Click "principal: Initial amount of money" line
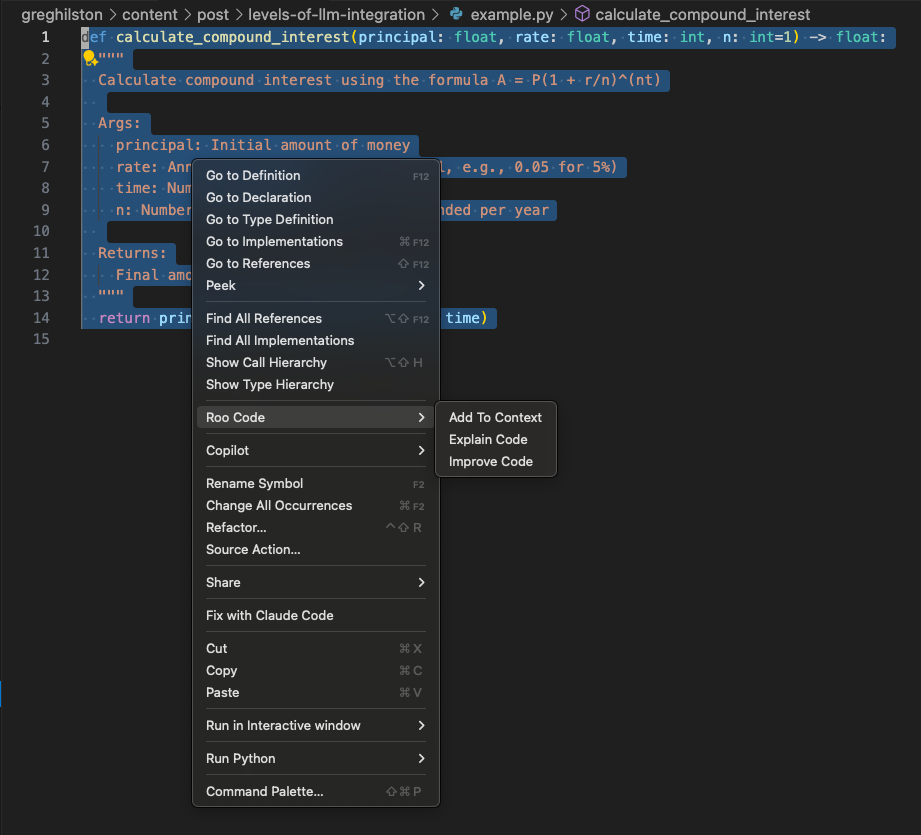 263,145
